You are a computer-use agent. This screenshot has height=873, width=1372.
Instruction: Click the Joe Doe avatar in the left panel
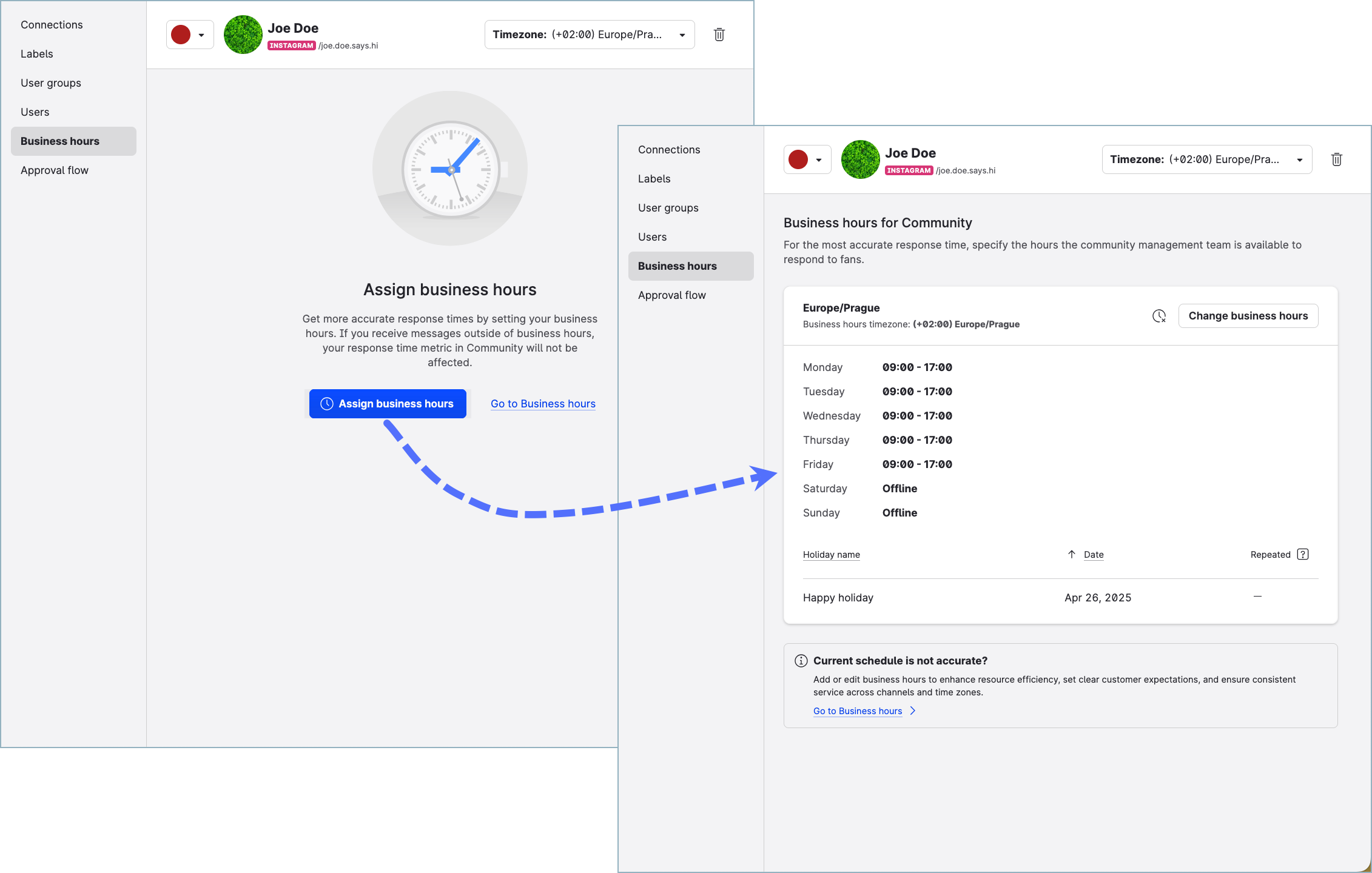click(x=243, y=35)
